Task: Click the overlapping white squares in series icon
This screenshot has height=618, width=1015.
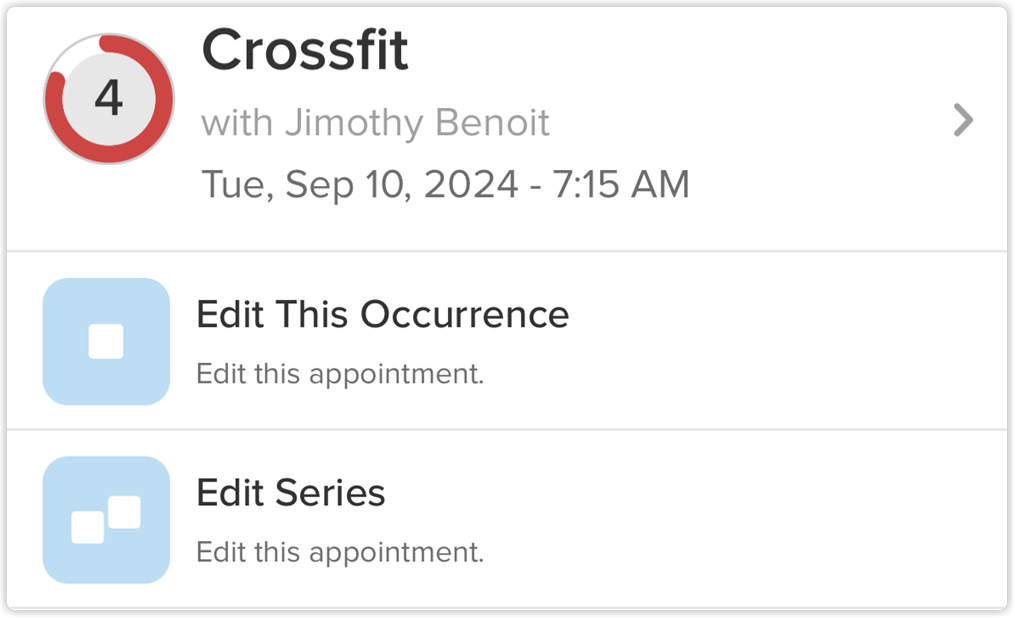Action: (106, 520)
